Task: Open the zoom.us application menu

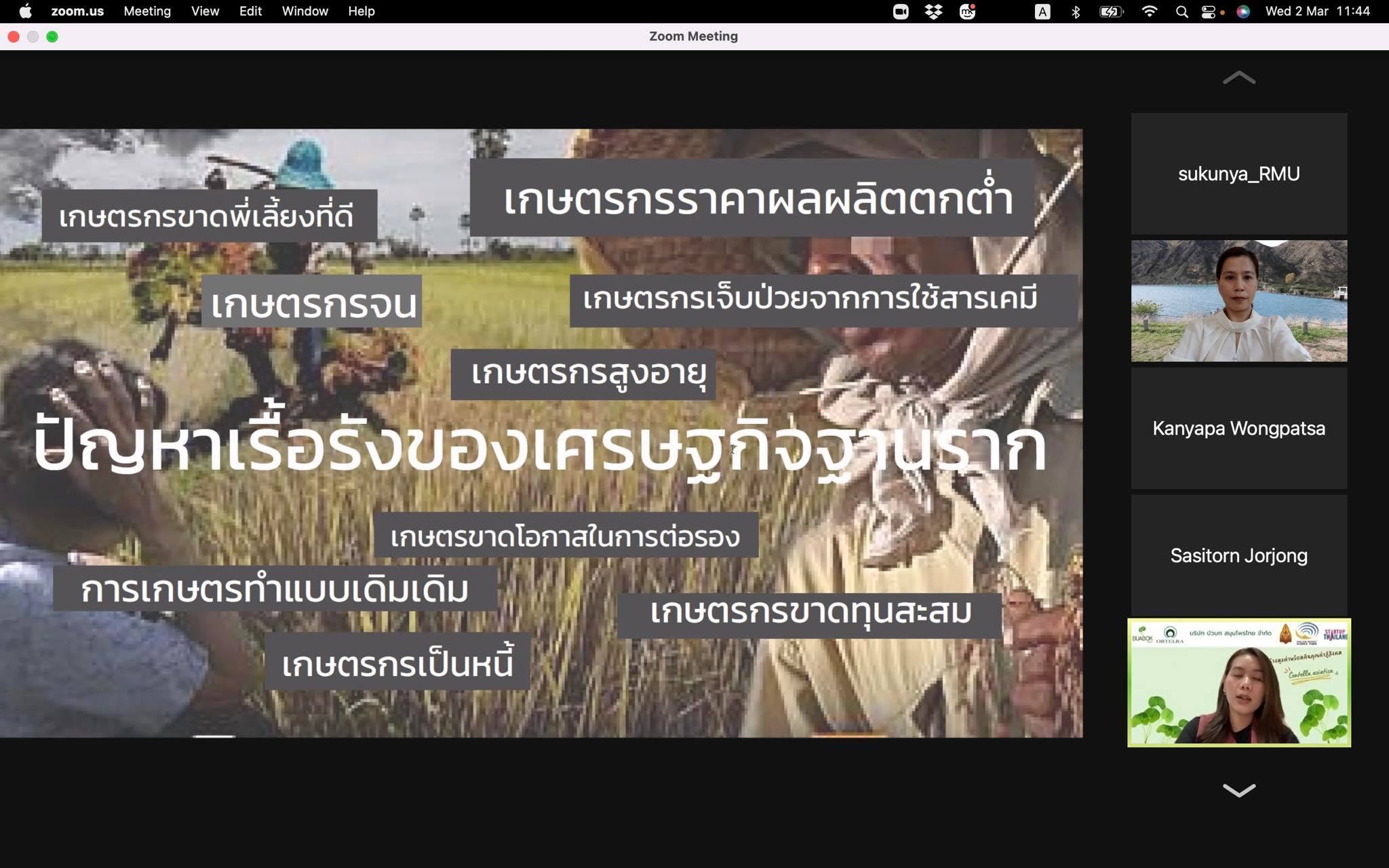Action: click(x=77, y=12)
